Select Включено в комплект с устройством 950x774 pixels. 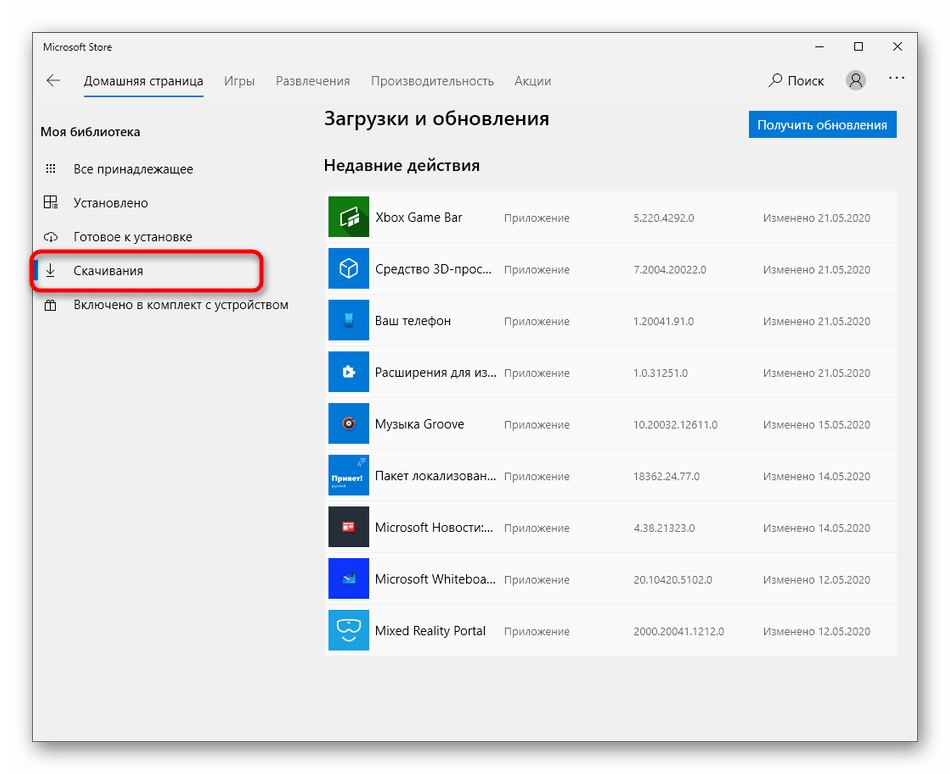click(180, 305)
